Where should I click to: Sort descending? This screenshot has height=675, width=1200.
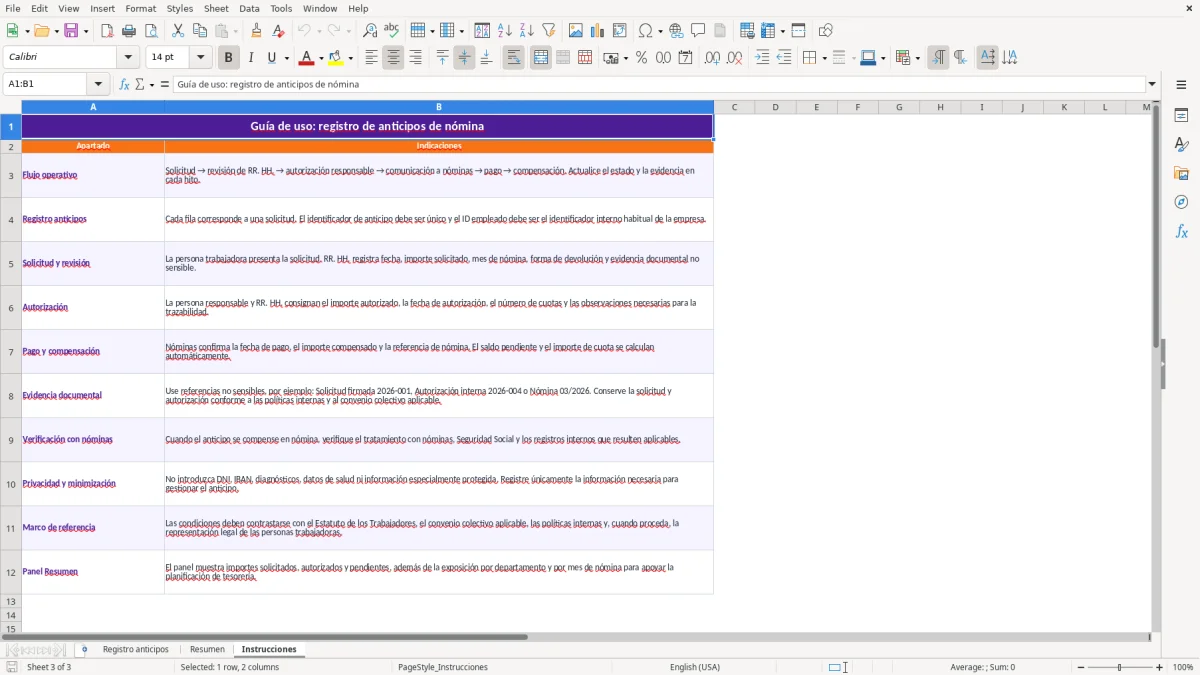527,31
